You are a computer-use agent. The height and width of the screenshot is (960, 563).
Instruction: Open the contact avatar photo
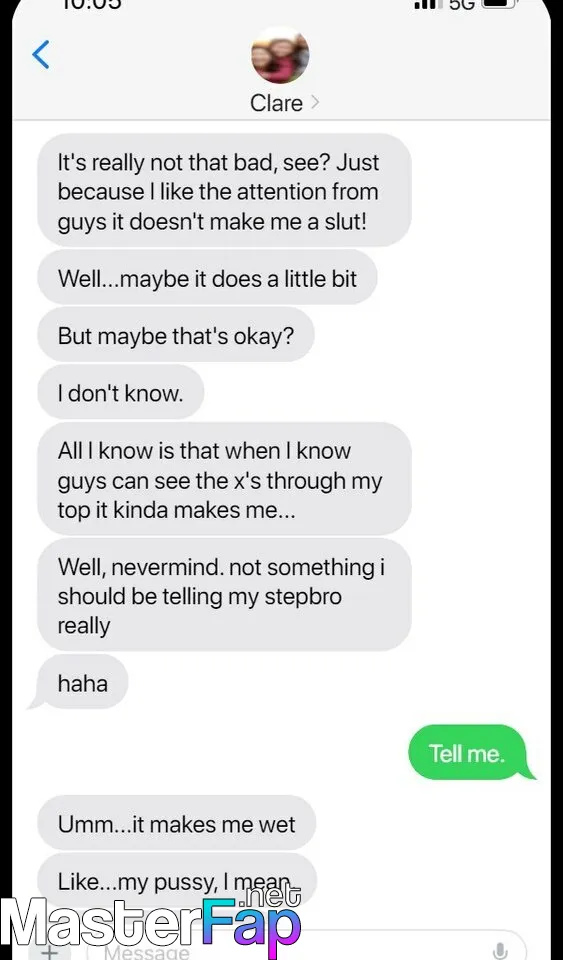[280, 55]
